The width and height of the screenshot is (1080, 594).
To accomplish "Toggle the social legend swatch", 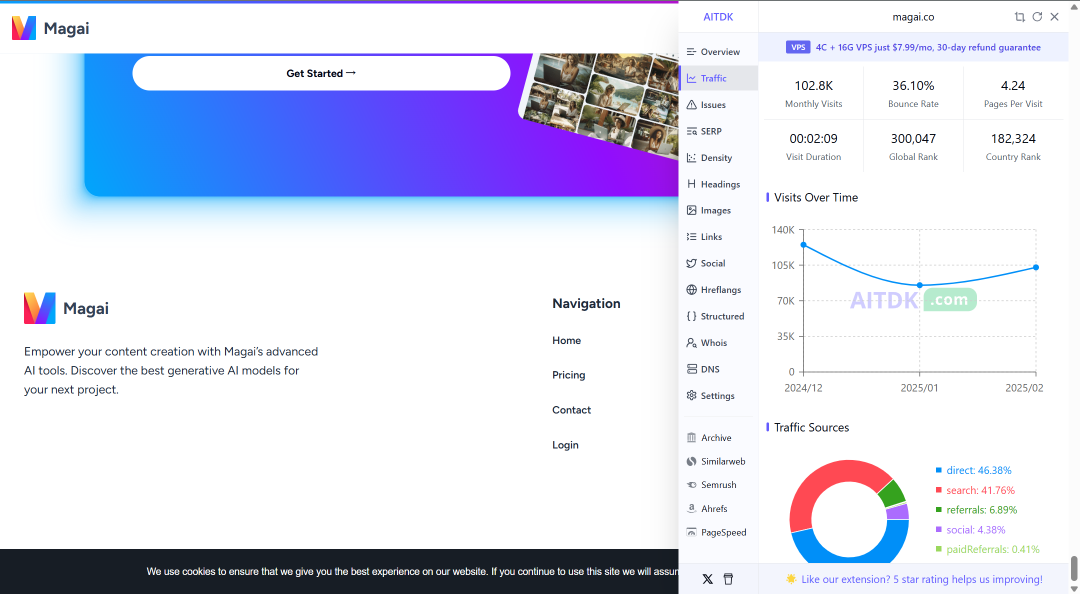I will (938, 529).
